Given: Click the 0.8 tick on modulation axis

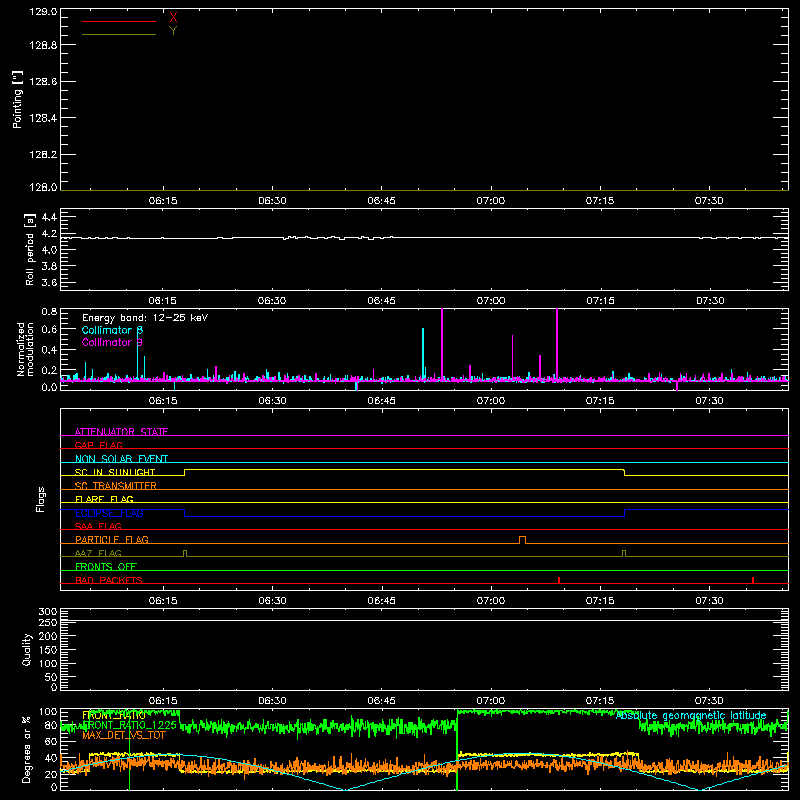Looking at the screenshot, I should point(49,311).
